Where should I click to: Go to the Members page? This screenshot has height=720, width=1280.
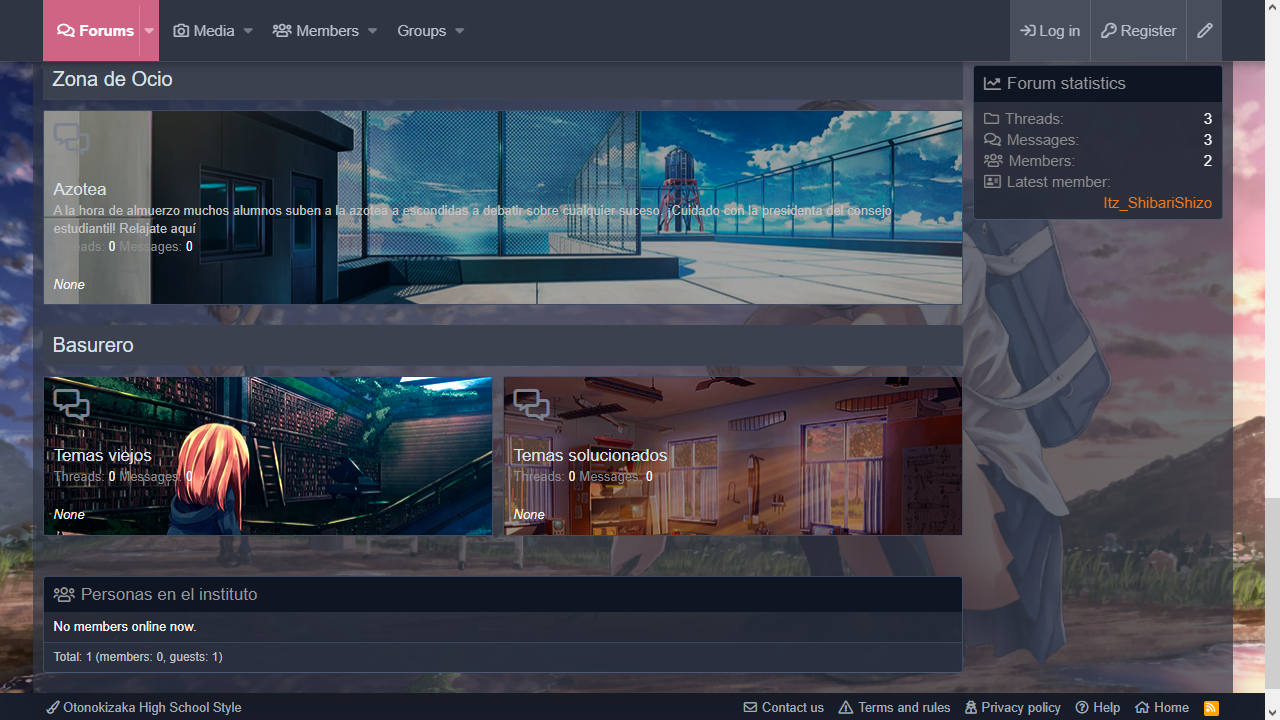pos(316,31)
